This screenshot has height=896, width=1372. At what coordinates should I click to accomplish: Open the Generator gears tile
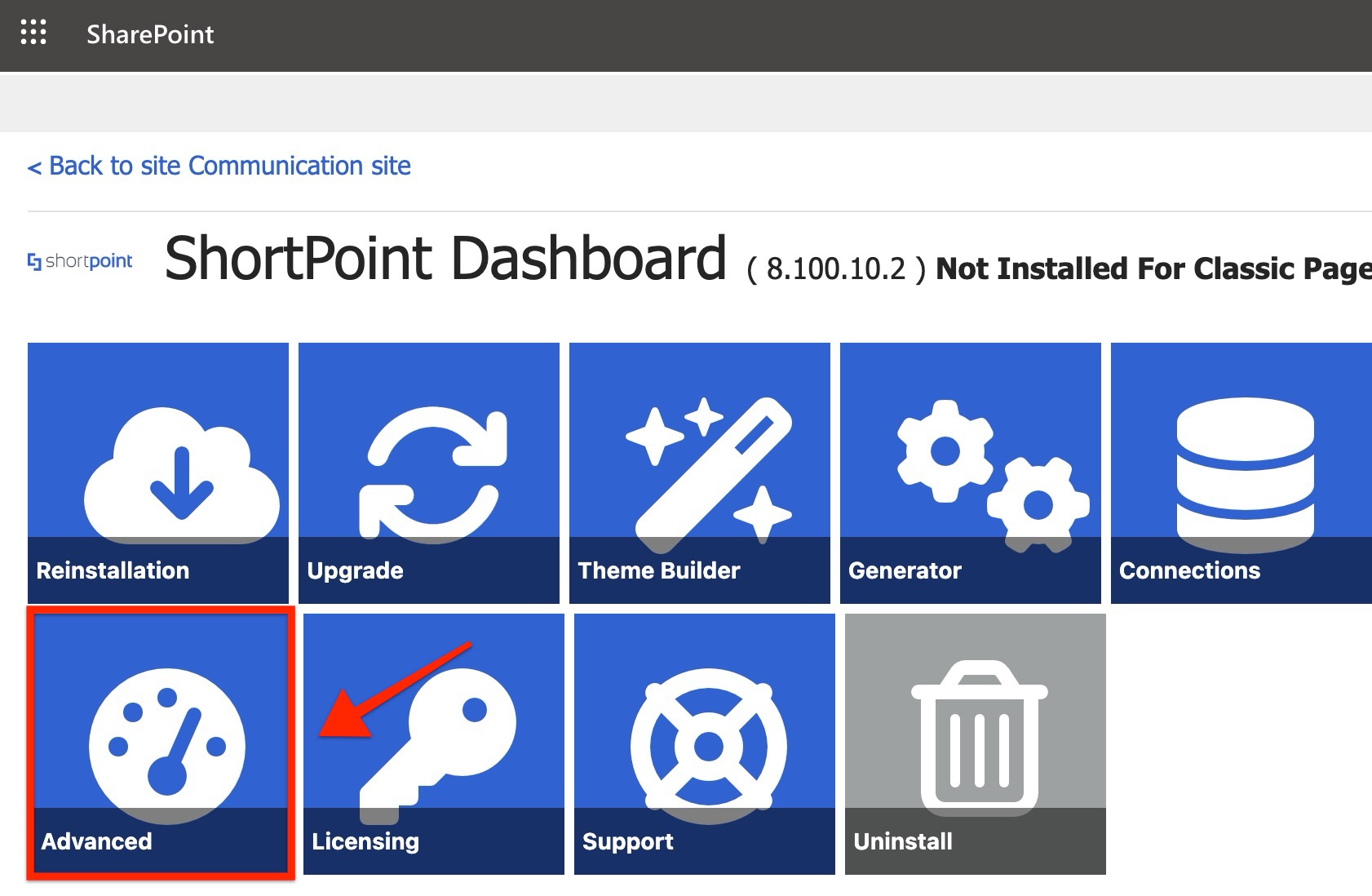971,473
